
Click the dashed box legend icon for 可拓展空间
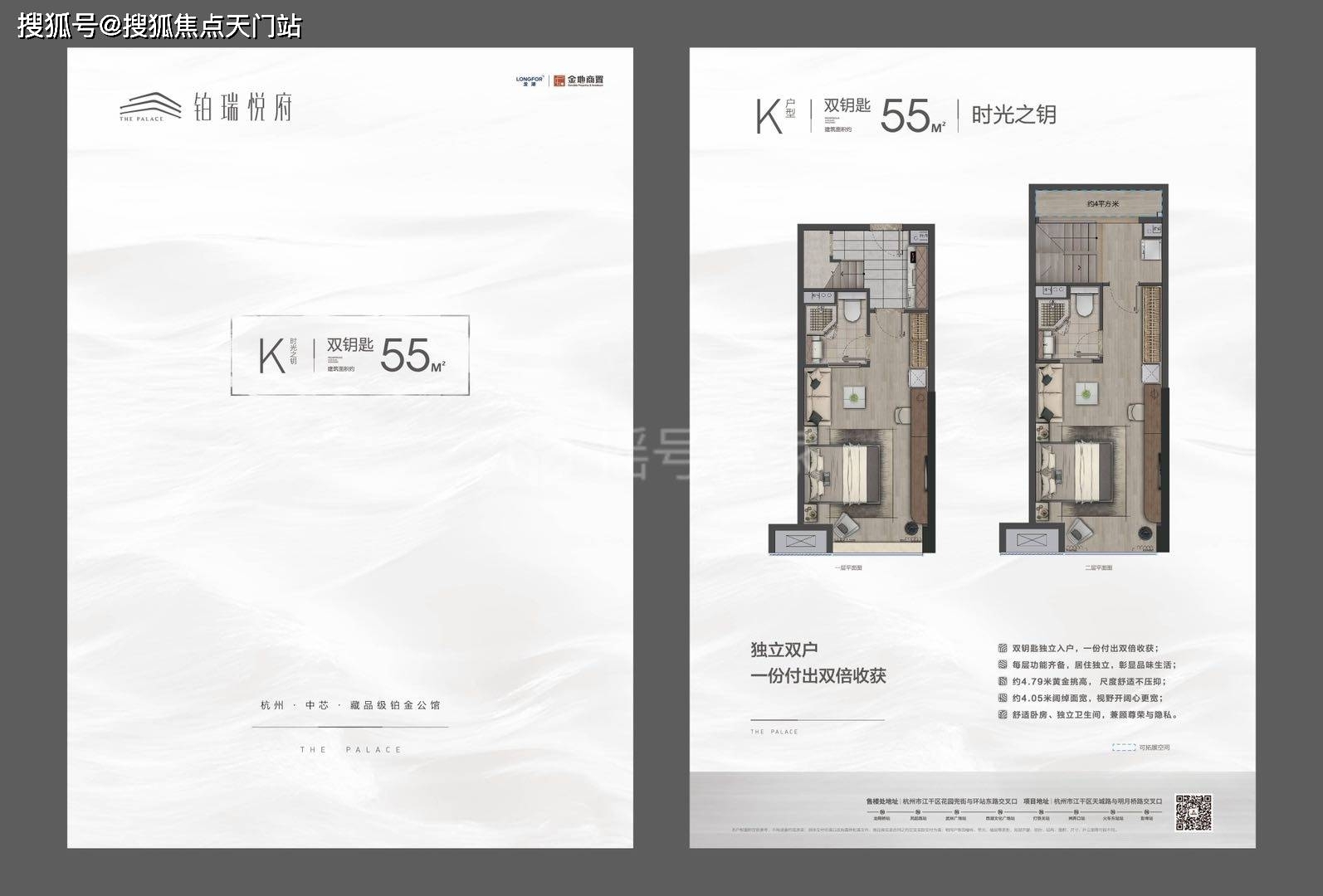(1124, 747)
